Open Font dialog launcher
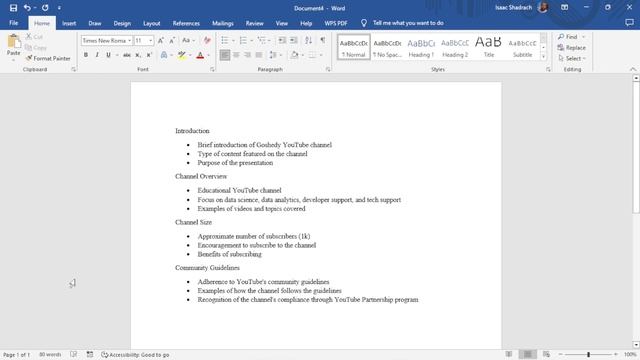The width and height of the screenshot is (640, 360). (x=212, y=69)
